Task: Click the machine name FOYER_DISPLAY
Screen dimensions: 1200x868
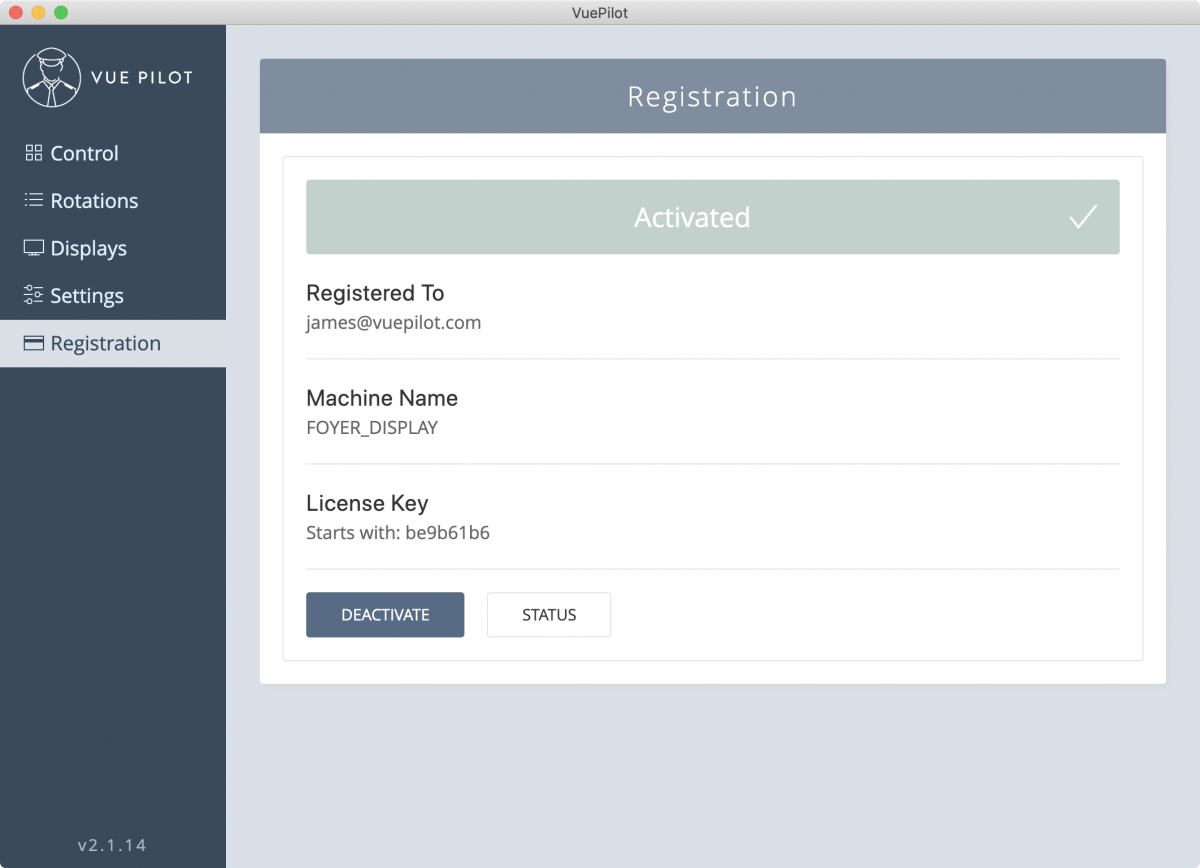Action: (372, 427)
